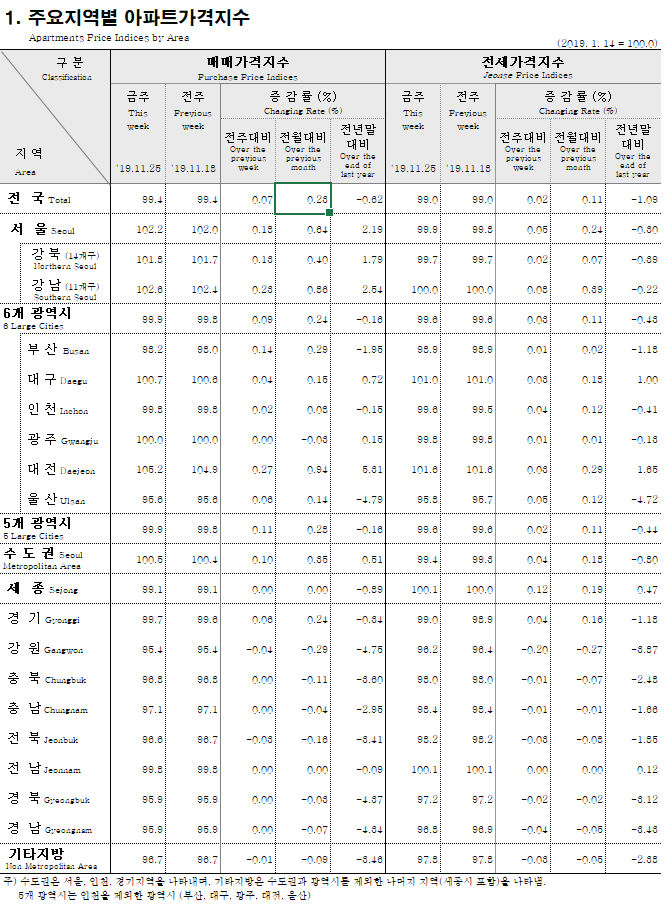Select Southern Seoul purchase this-week index 102.6

coord(150,289)
